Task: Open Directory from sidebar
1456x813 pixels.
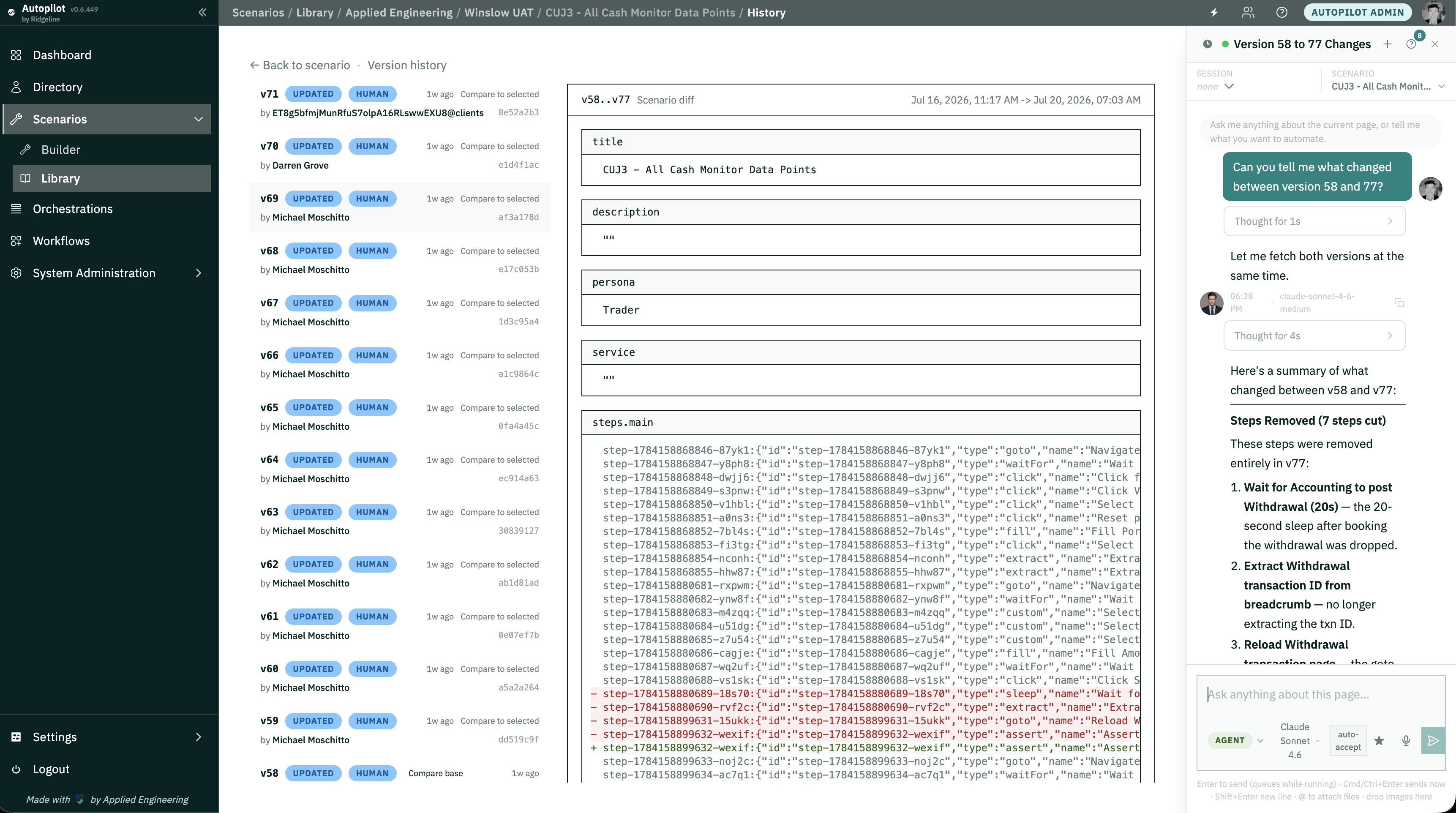Action: [57, 87]
